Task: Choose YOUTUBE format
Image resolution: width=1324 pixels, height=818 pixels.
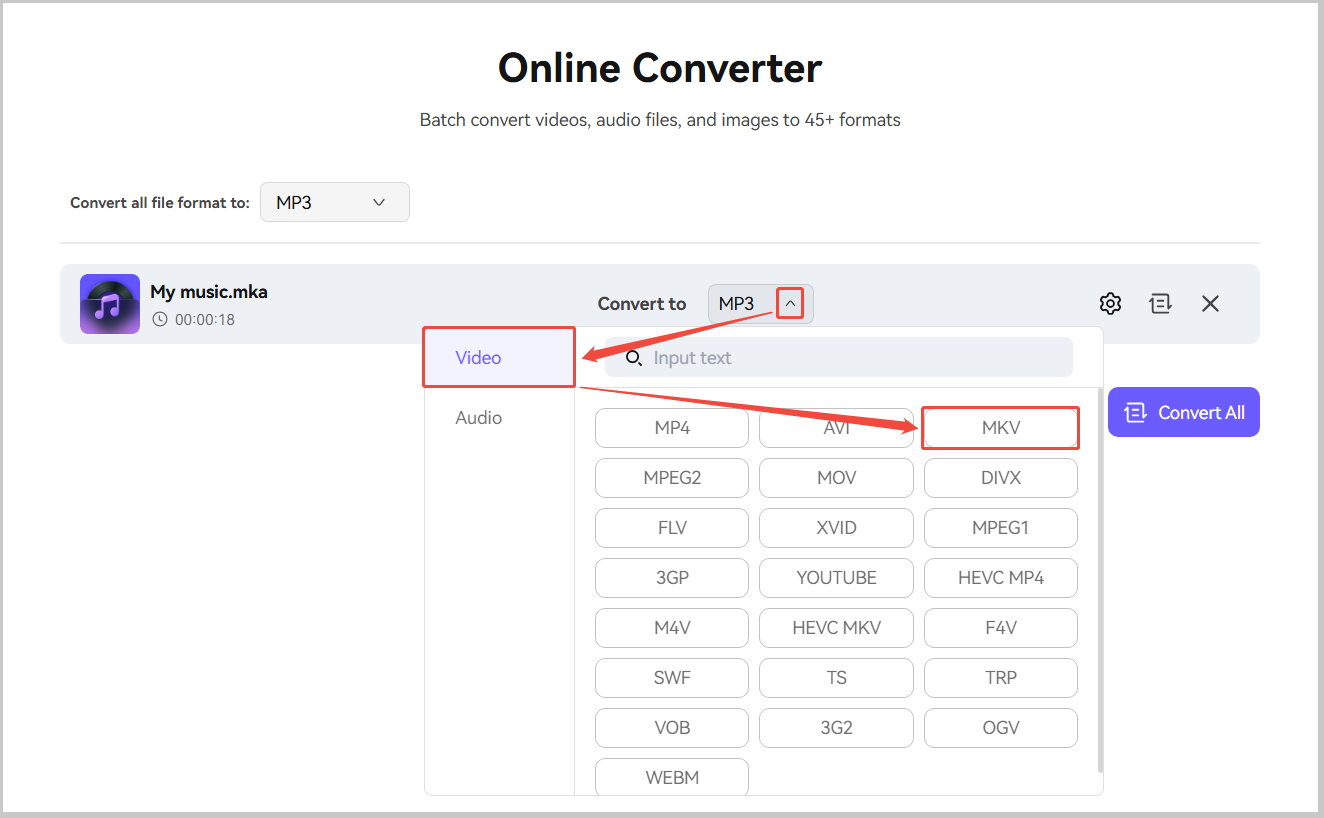Action: pyautogui.click(x=836, y=578)
